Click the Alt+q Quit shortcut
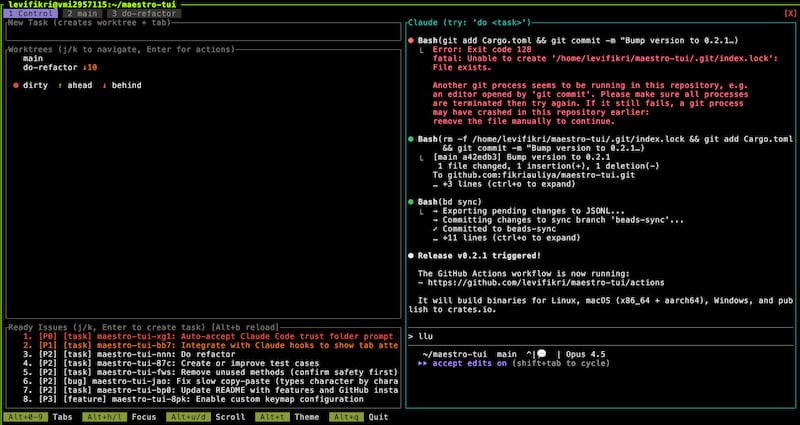The image size is (800, 425). (359, 417)
